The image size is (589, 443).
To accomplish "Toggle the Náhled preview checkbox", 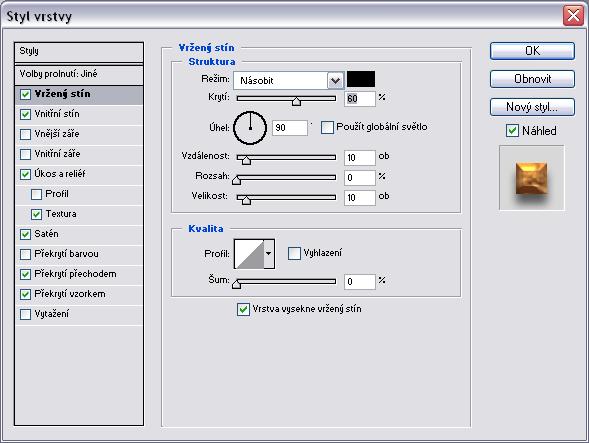I will (512, 131).
